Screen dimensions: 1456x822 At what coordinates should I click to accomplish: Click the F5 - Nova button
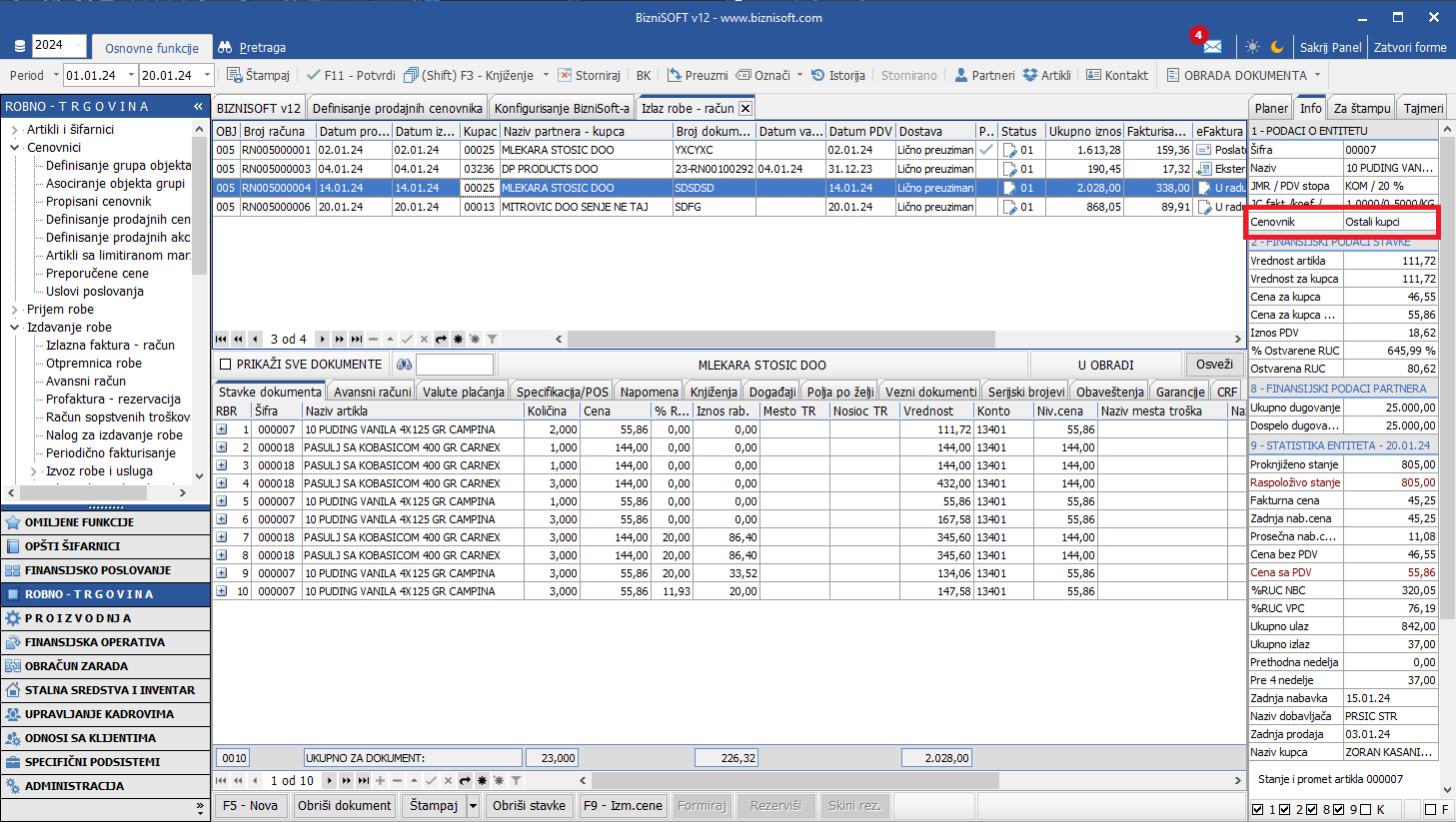click(x=250, y=806)
